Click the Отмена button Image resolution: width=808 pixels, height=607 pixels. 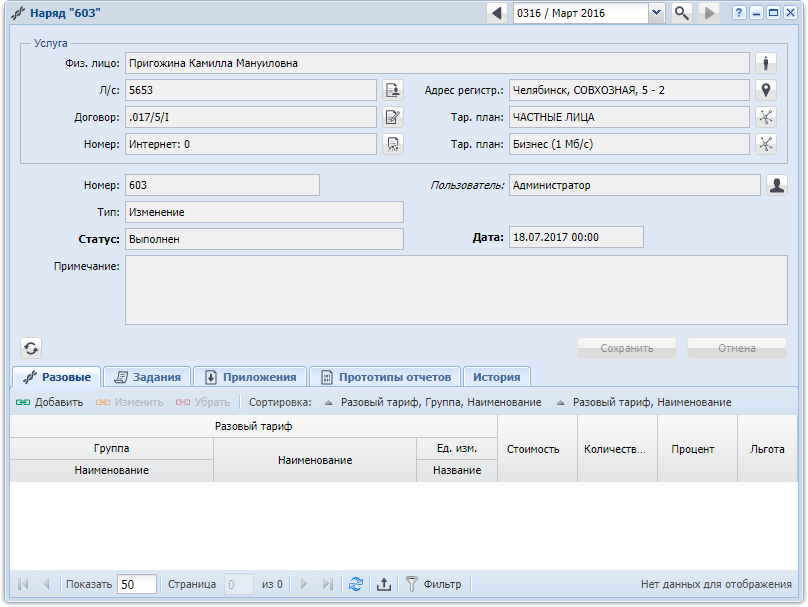click(x=737, y=348)
